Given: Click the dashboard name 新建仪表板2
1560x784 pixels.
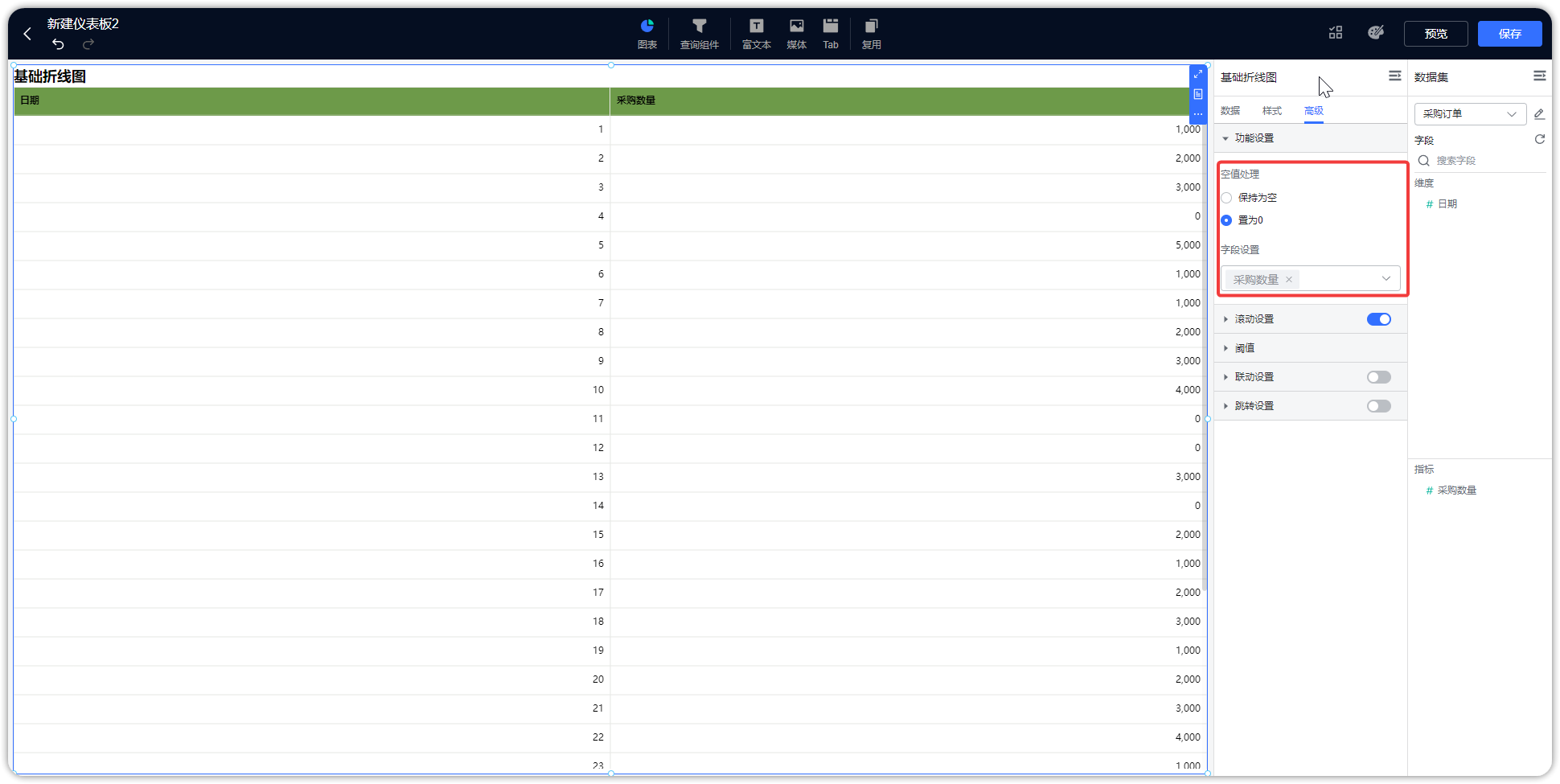Looking at the screenshot, I should [83, 24].
